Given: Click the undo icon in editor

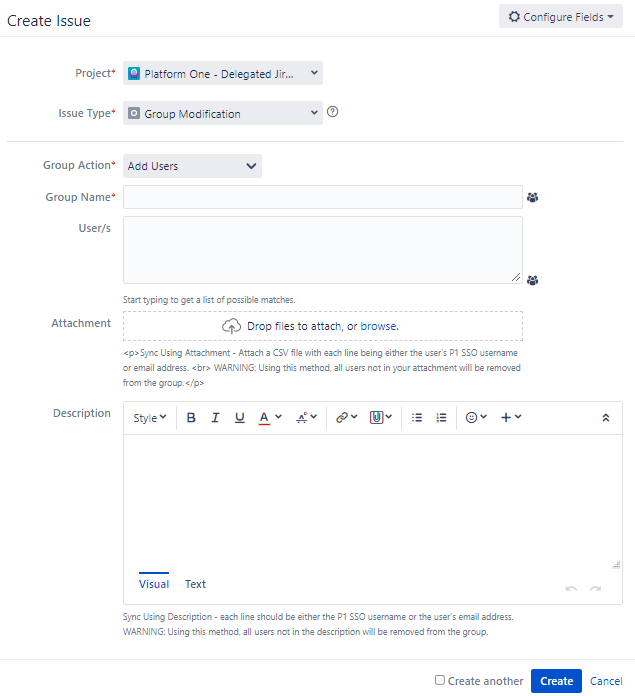Looking at the screenshot, I should [x=571, y=589].
